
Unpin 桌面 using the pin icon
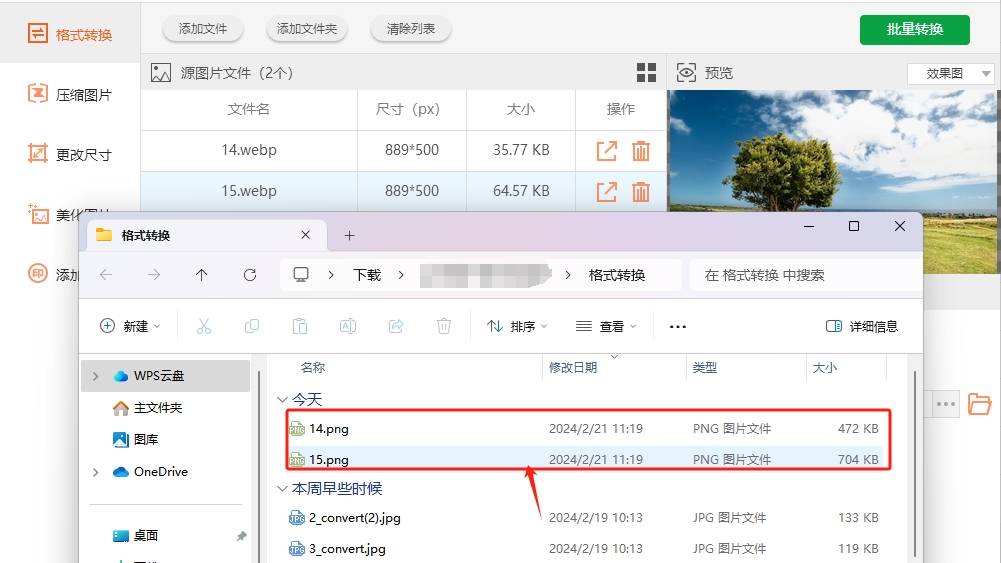pos(241,536)
